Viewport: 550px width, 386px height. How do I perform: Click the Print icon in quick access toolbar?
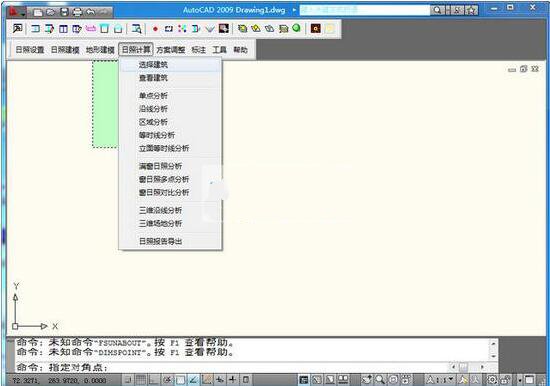[77, 12]
